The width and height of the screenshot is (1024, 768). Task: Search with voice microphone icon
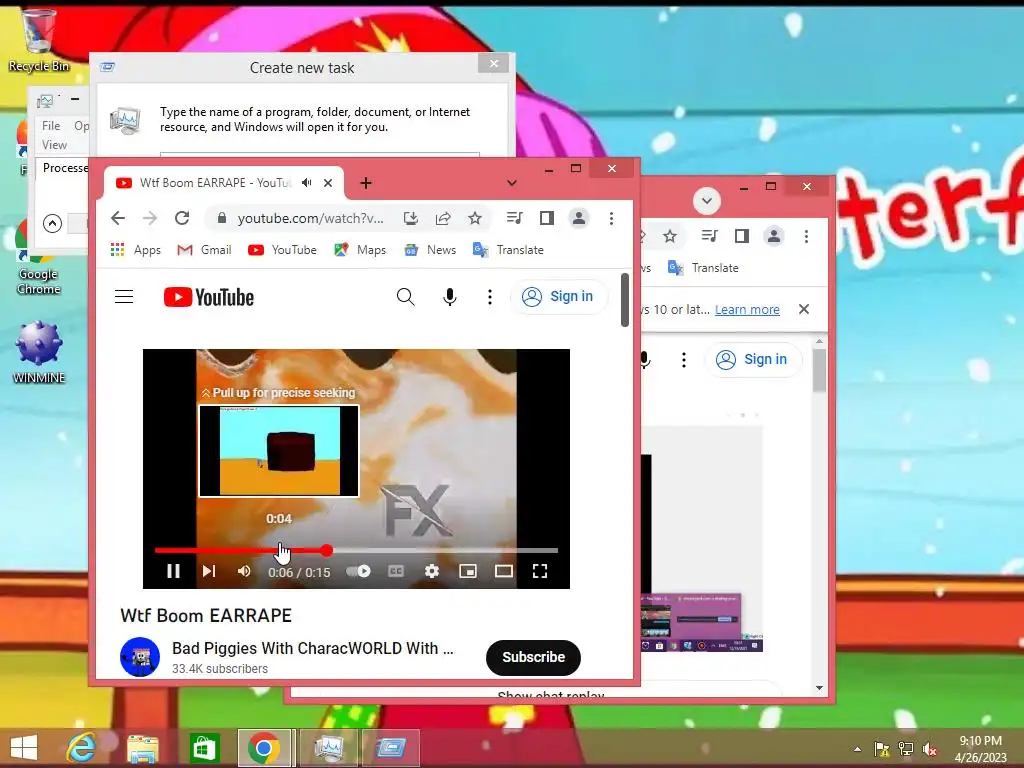(x=449, y=297)
